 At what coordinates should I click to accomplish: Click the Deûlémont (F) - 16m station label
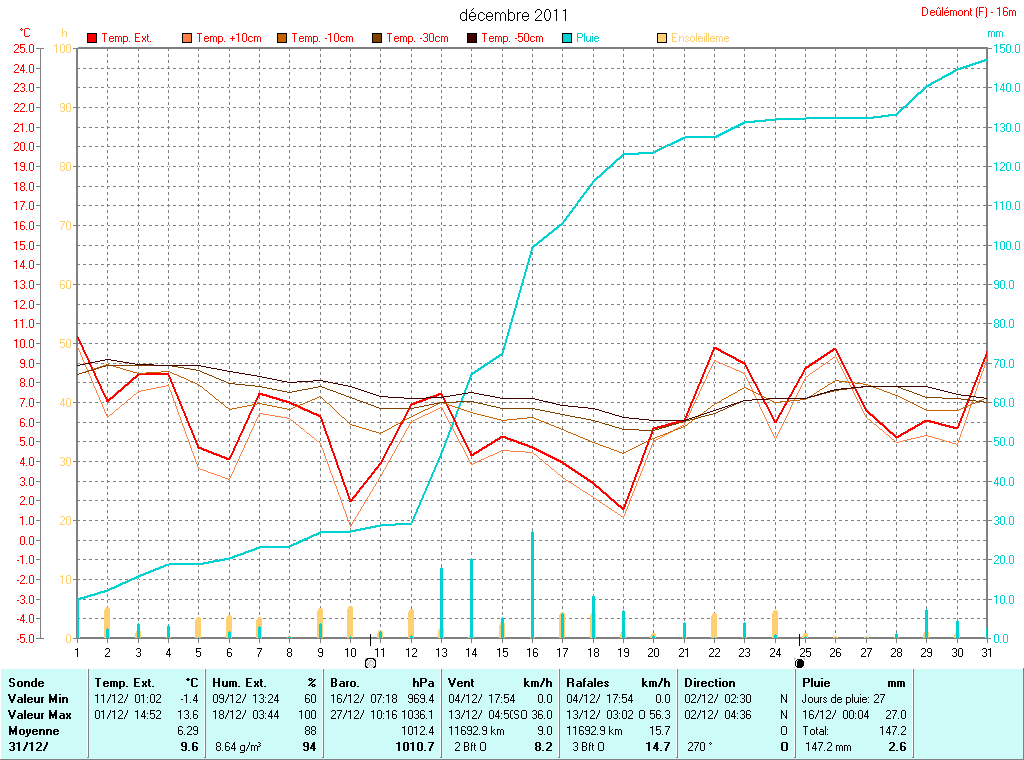pyautogui.click(x=969, y=12)
